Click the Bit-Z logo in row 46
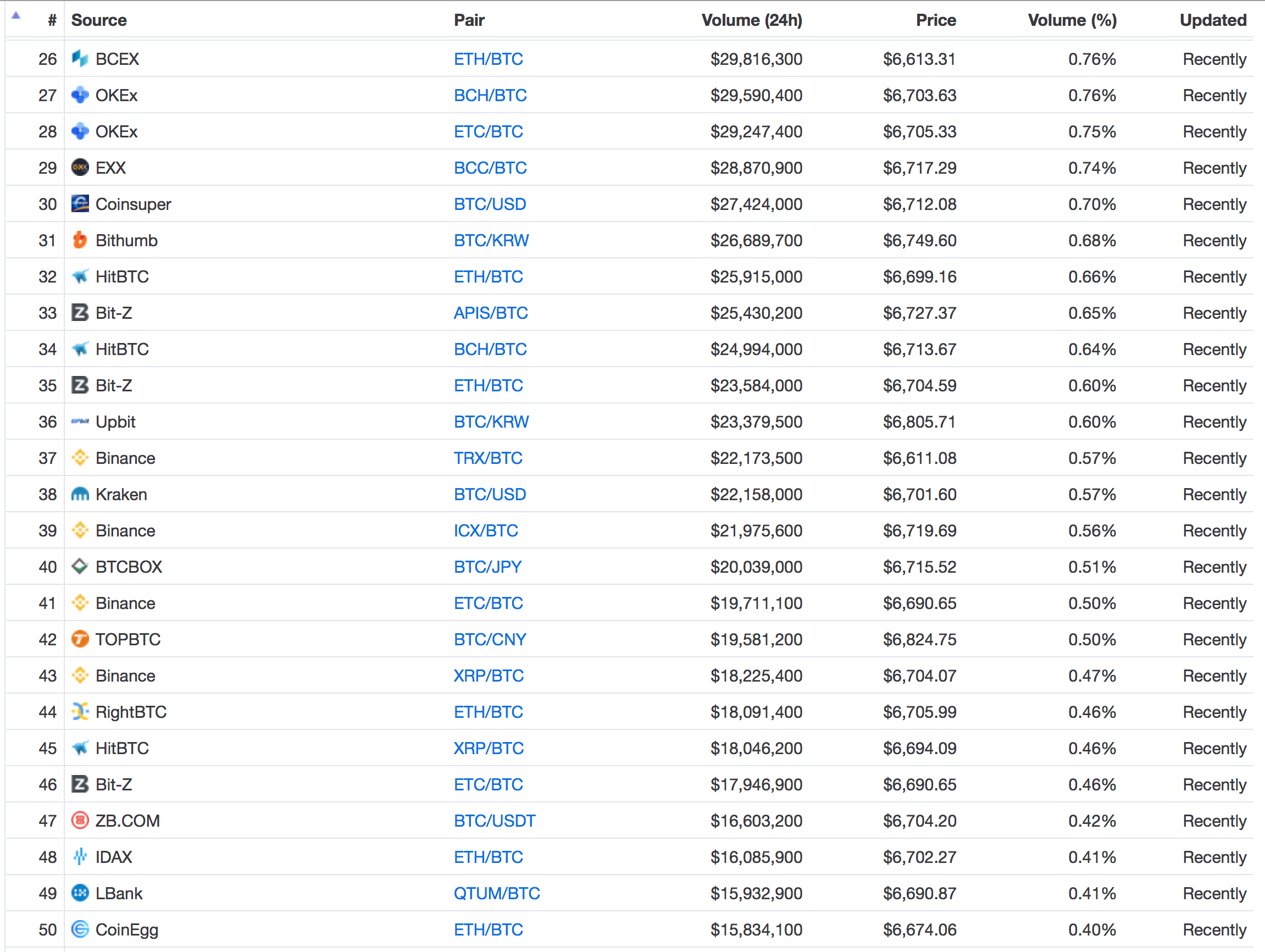1265x952 pixels. point(80,784)
